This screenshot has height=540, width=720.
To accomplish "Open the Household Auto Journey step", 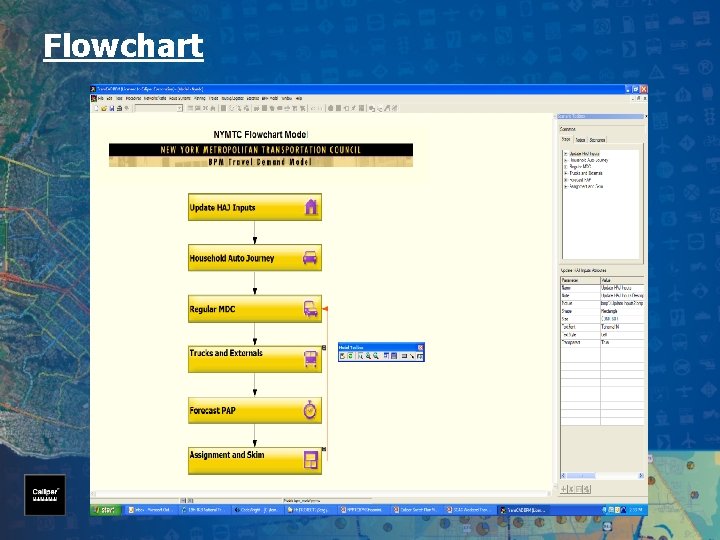I will (x=255, y=258).
